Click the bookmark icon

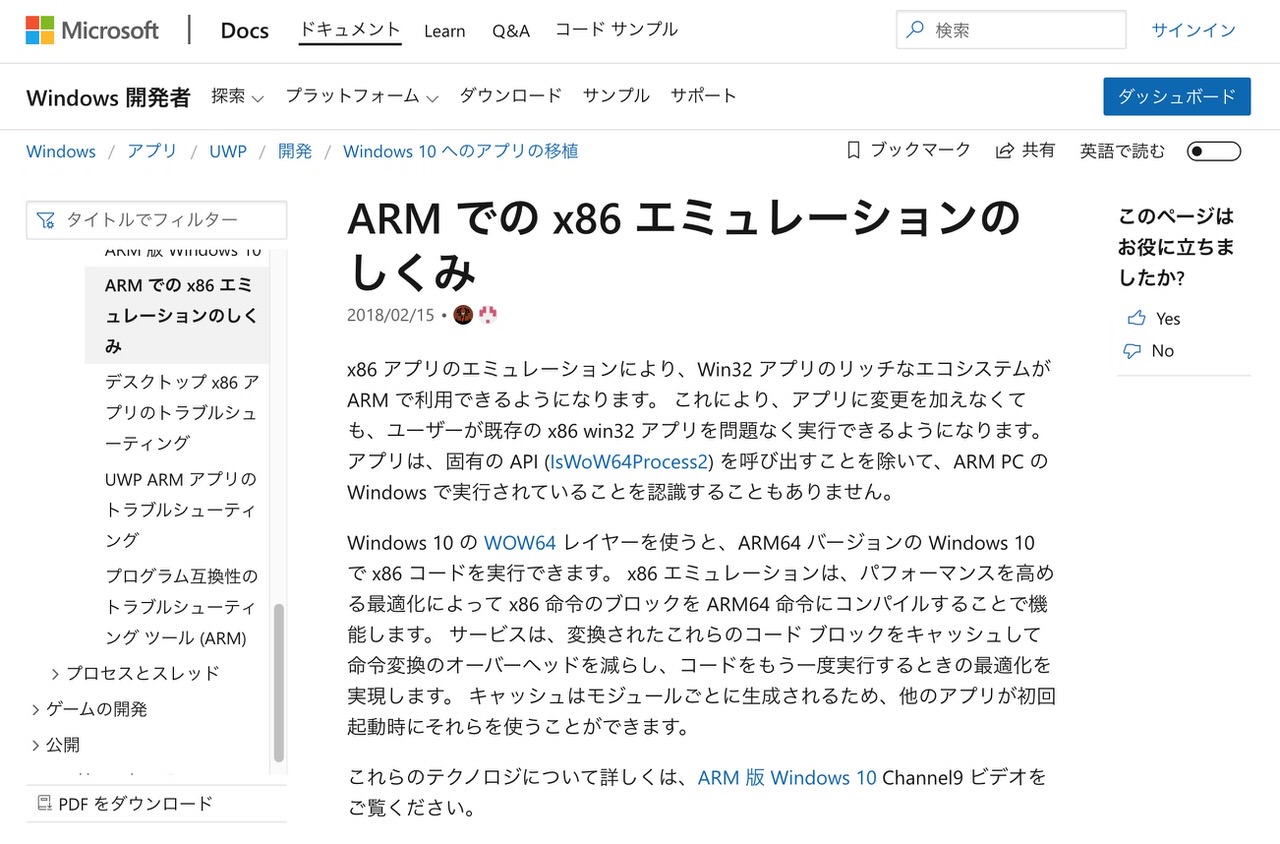[853, 151]
